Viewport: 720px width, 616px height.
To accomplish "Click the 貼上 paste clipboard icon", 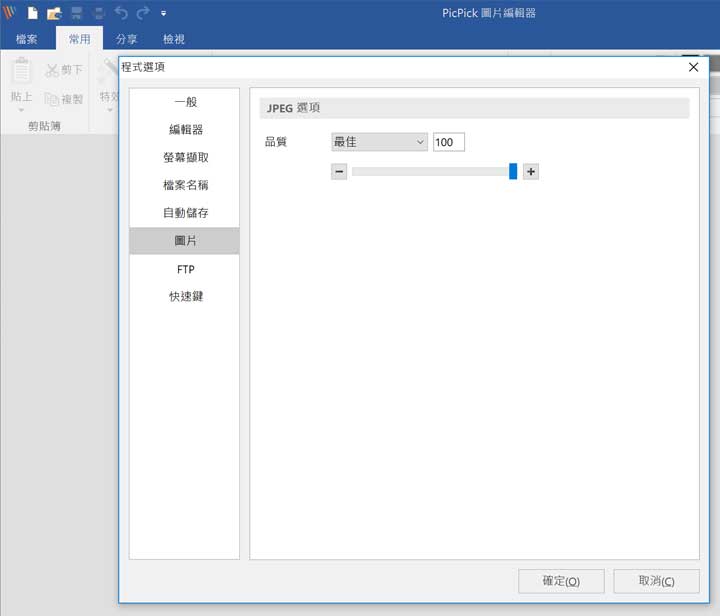I will coord(21,71).
